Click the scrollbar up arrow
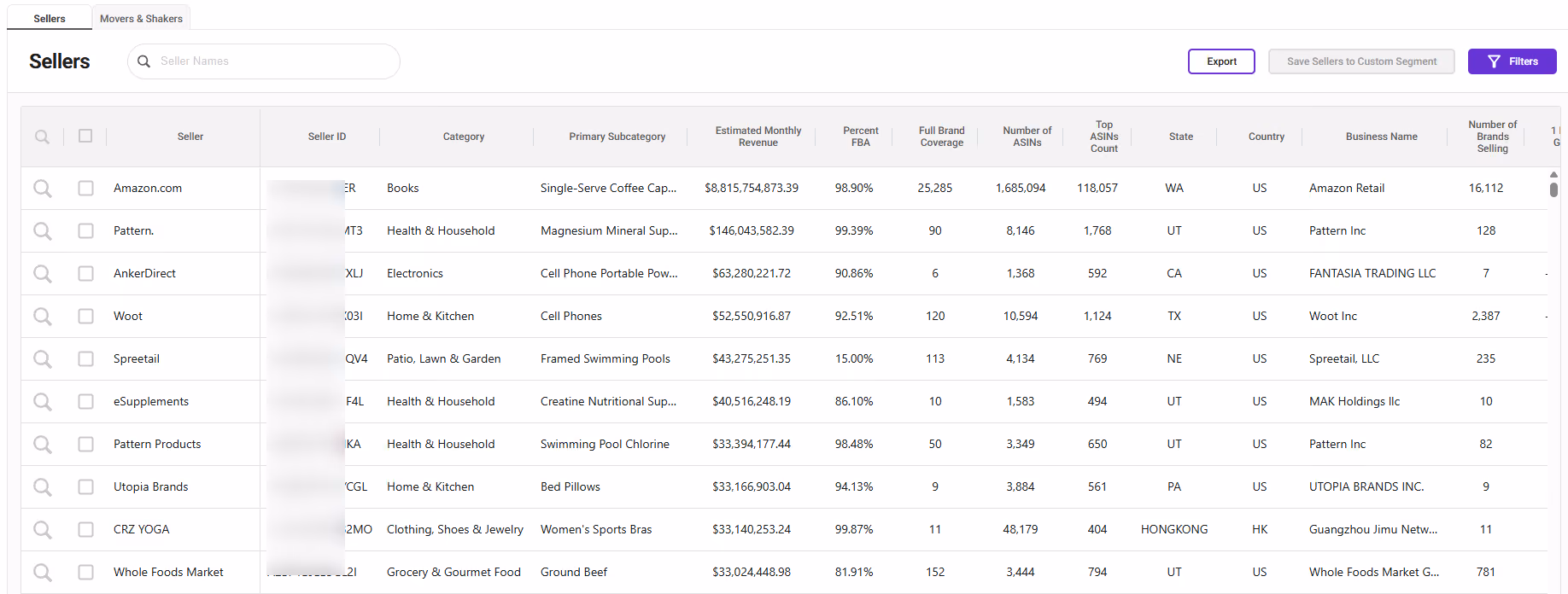1568x594 pixels. (1553, 174)
